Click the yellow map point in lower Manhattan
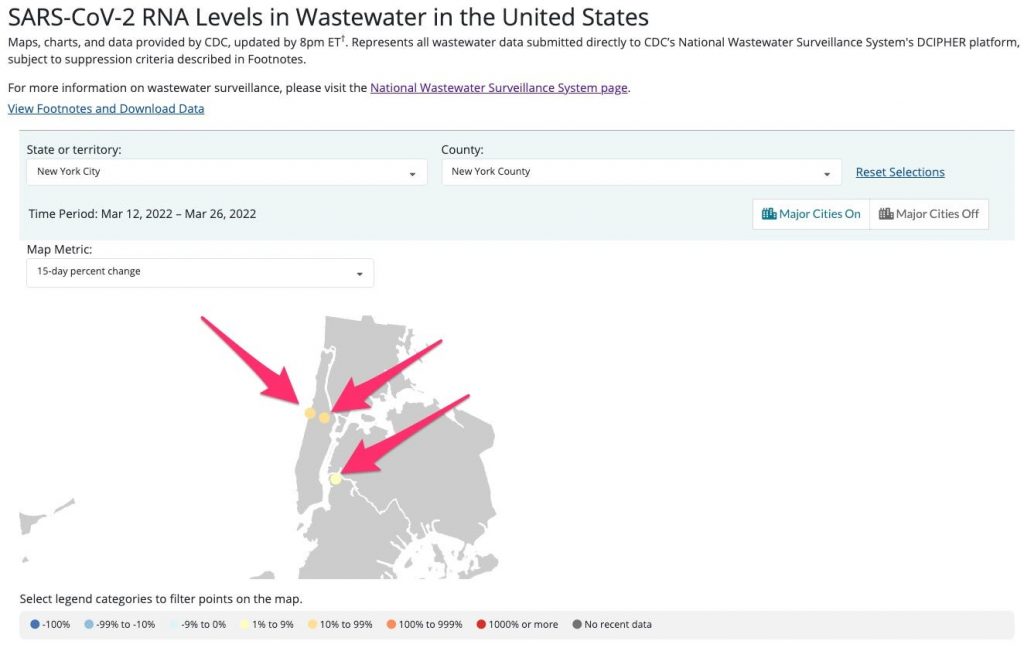This screenshot has height=658, width=1024. pos(336,480)
